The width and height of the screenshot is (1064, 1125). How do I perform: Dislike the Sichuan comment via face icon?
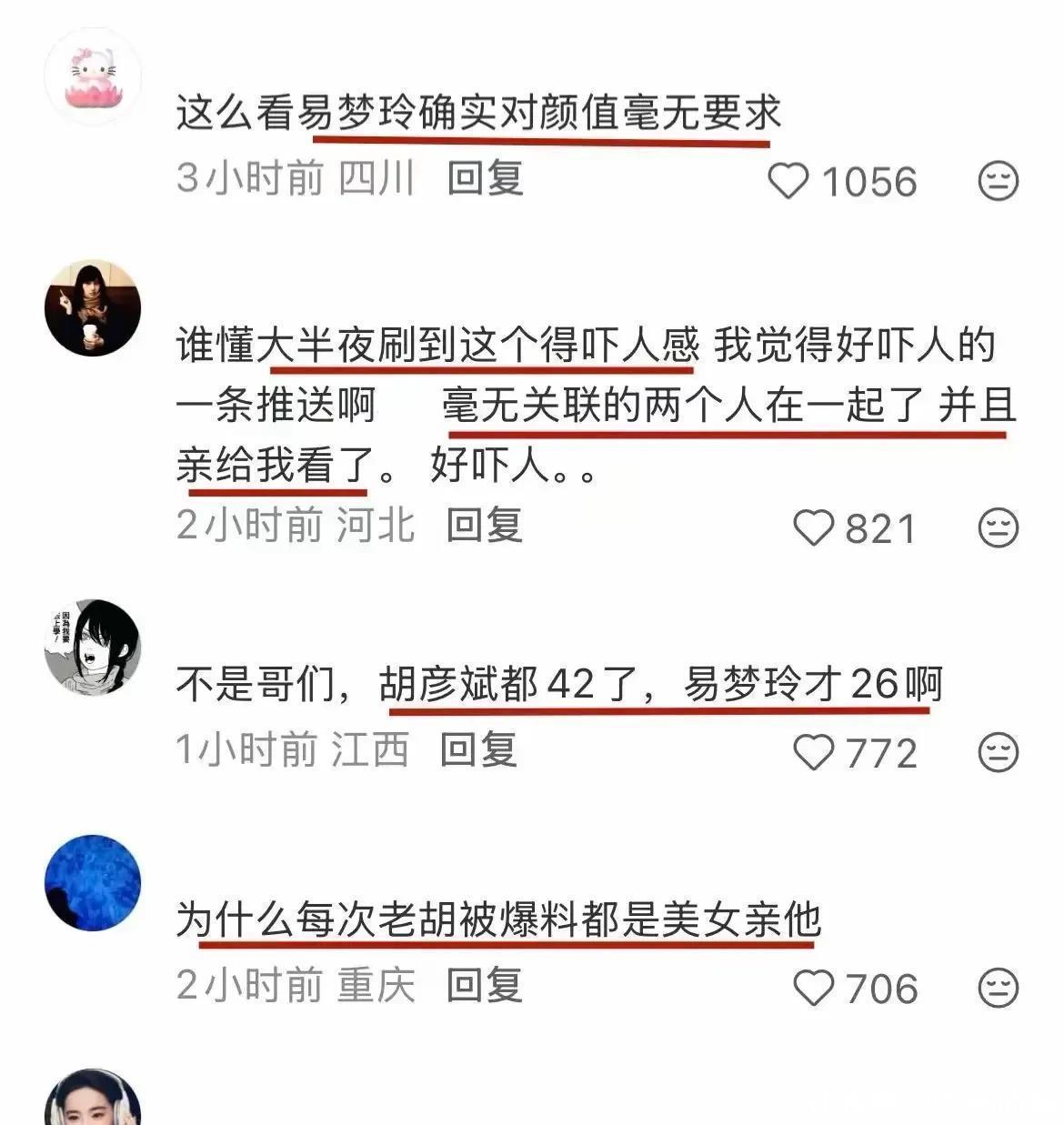[x=999, y=182]
